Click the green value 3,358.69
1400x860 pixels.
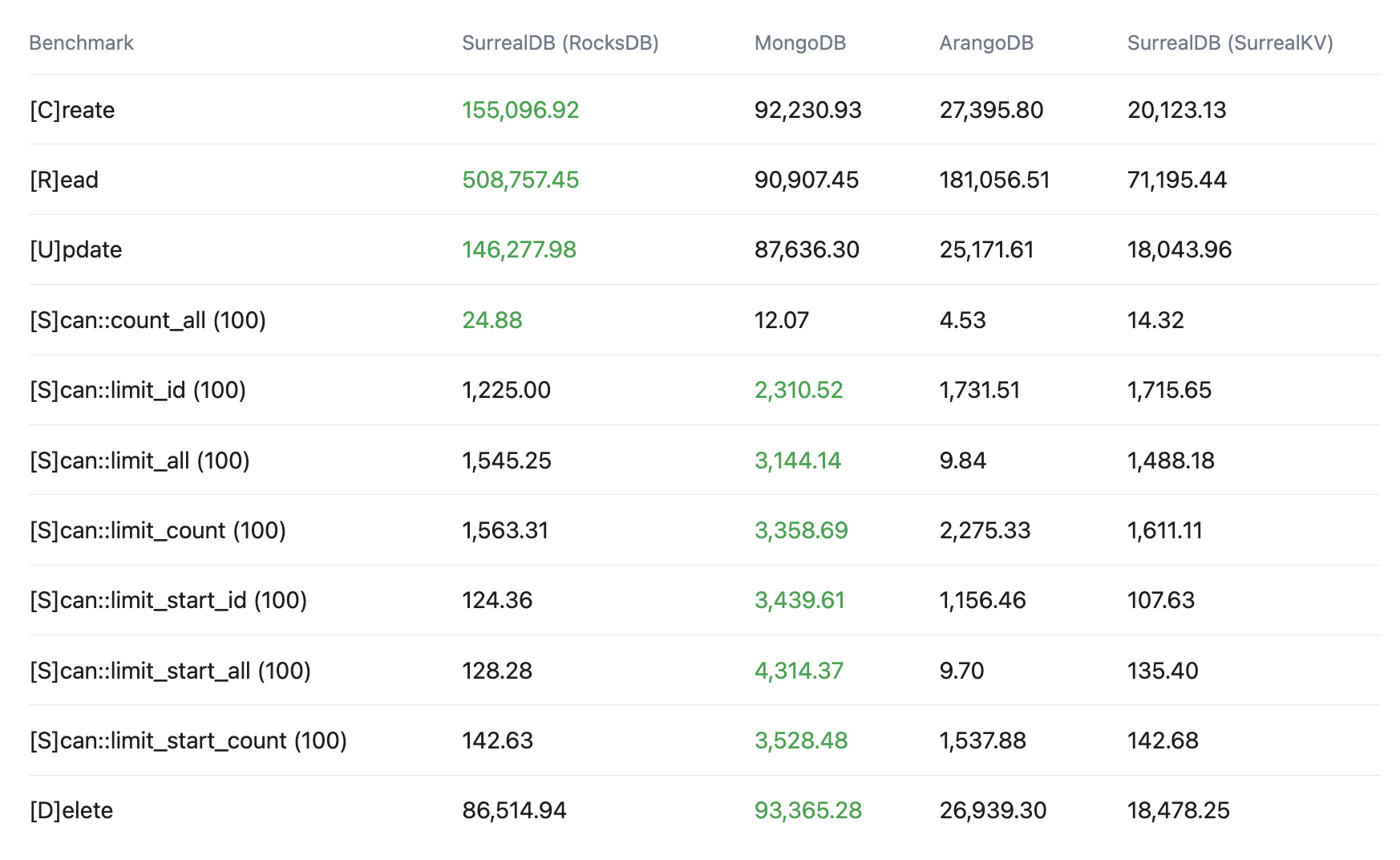tap(801, 530)
